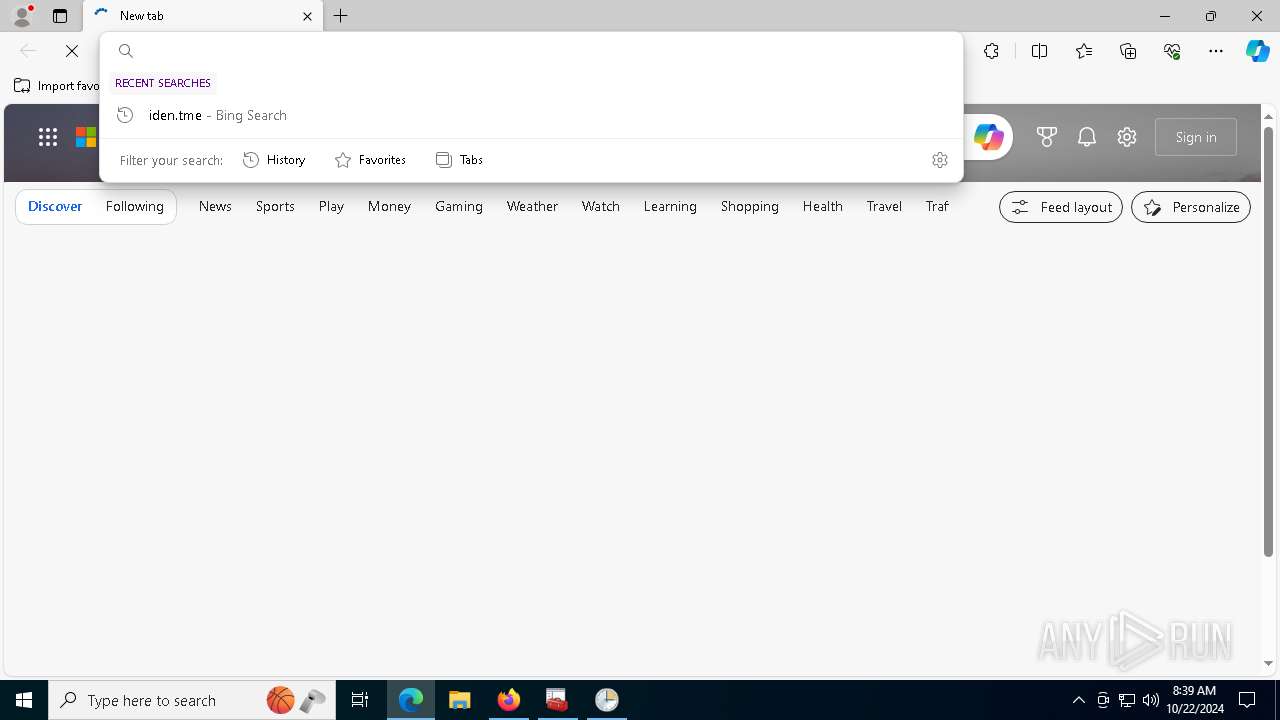Click Import favorites in bookmarks bar

pos(57,86)
